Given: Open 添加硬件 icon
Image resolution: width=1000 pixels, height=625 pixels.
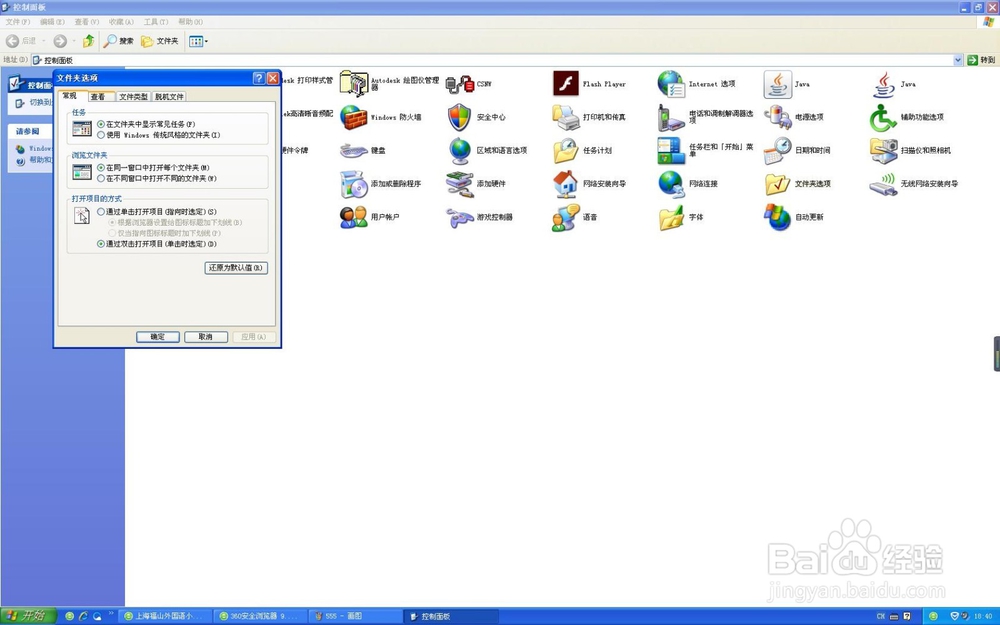Looking at the screenshot, I should (x=459, y=184).
